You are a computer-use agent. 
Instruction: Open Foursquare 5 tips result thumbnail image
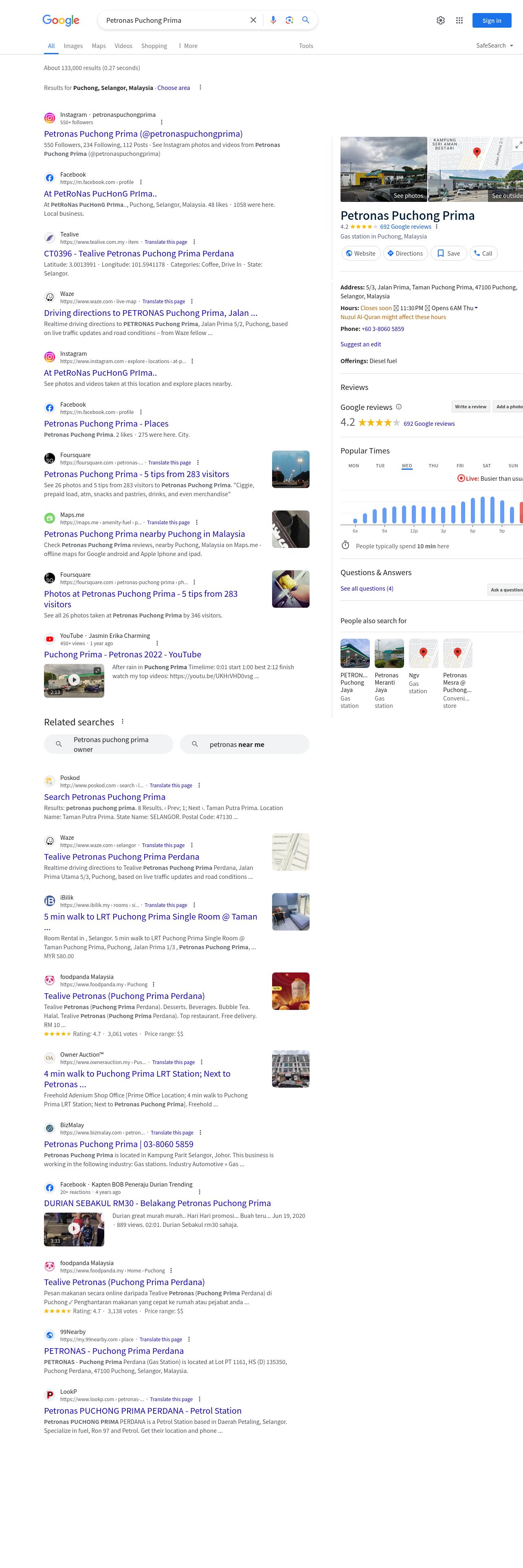(291, 469)
